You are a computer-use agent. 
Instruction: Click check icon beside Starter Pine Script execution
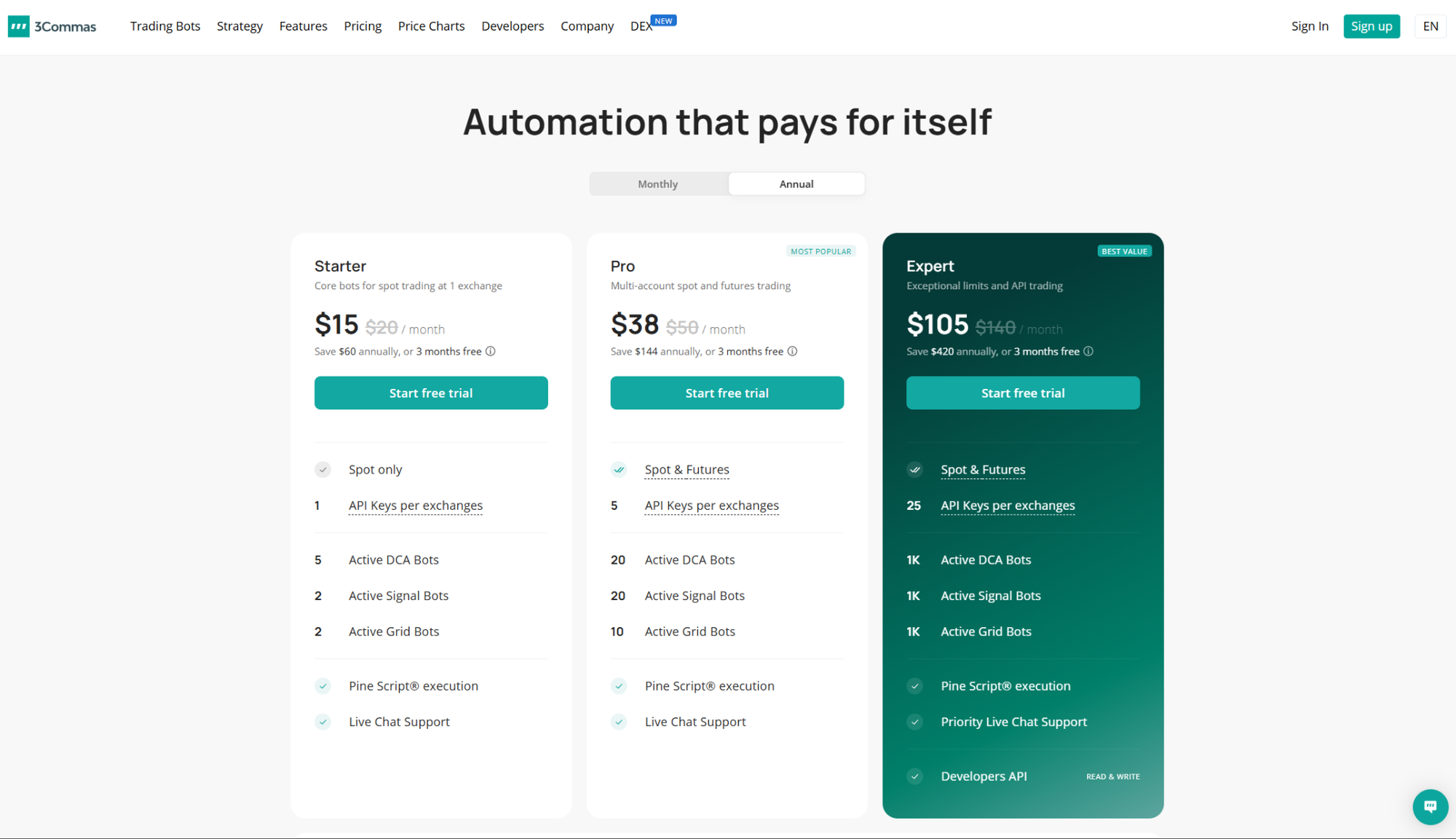click(x=323, y=686)
